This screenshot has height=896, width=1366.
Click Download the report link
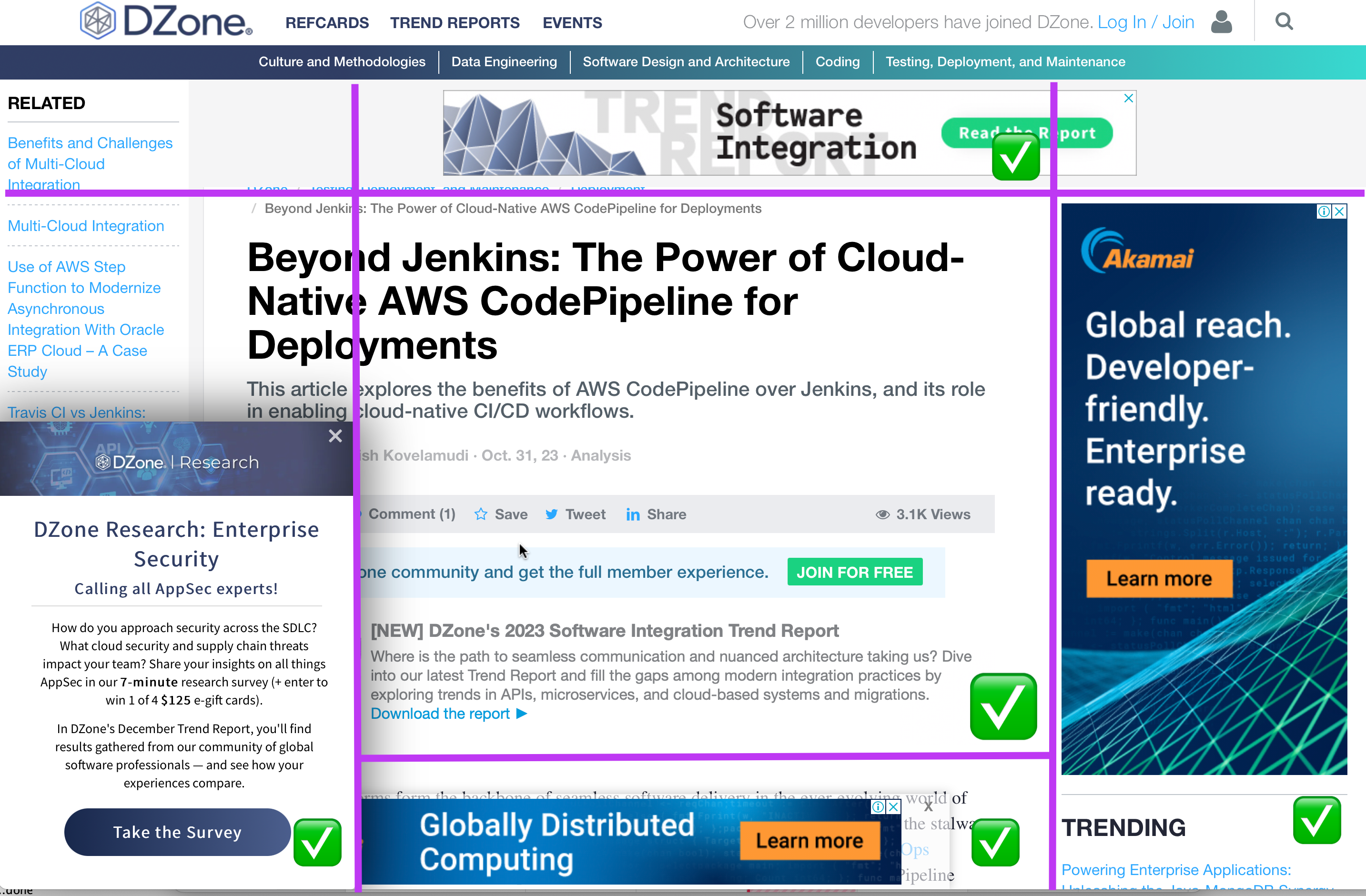[x=448, y=714]
